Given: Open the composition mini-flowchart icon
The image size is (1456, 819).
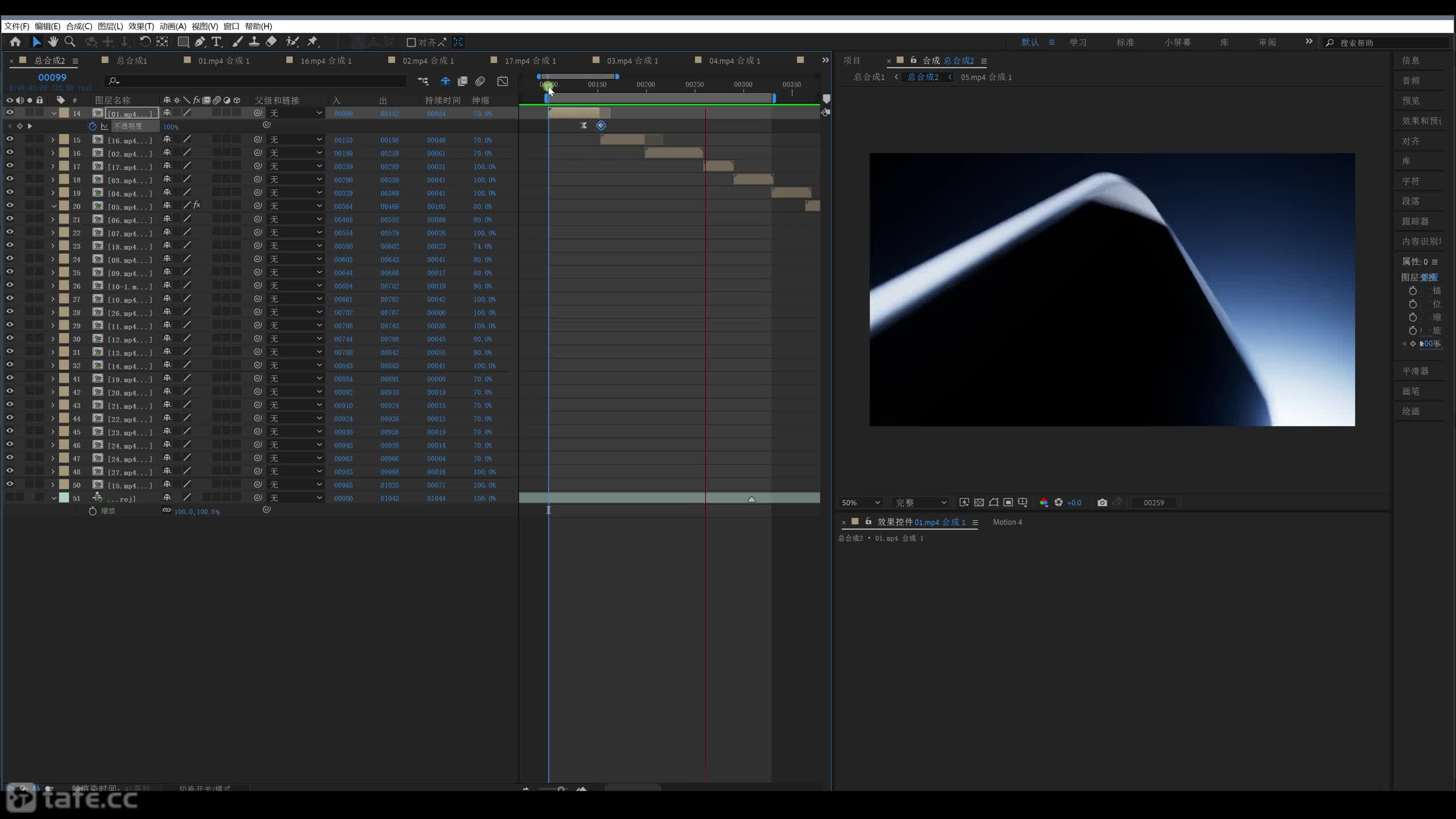Looking at the screenshot, I should point(423,81).
